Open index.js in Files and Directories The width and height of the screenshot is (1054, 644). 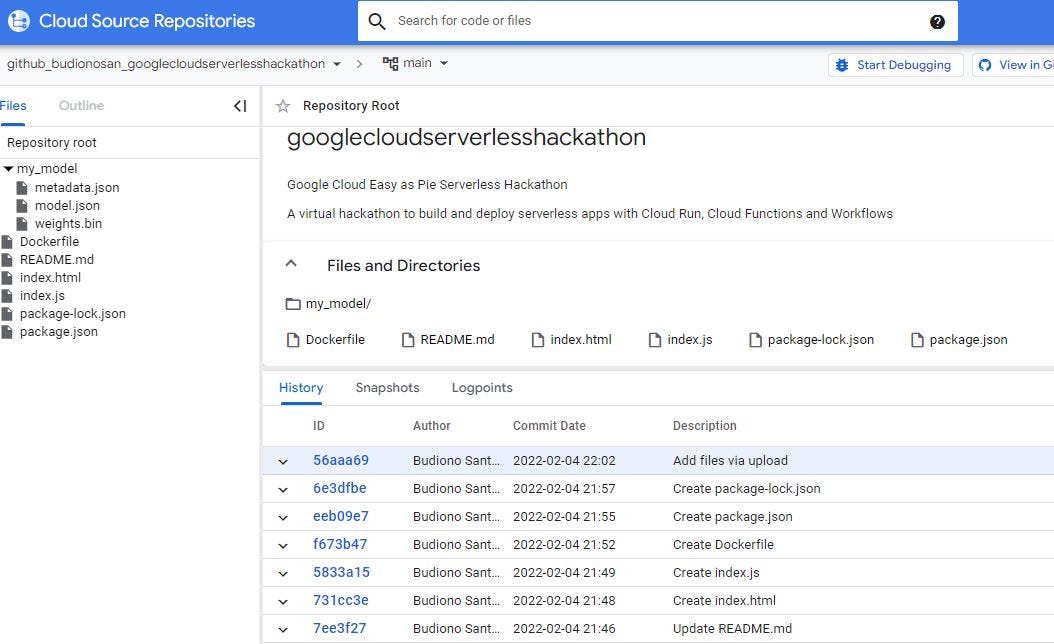click(690, 340)
